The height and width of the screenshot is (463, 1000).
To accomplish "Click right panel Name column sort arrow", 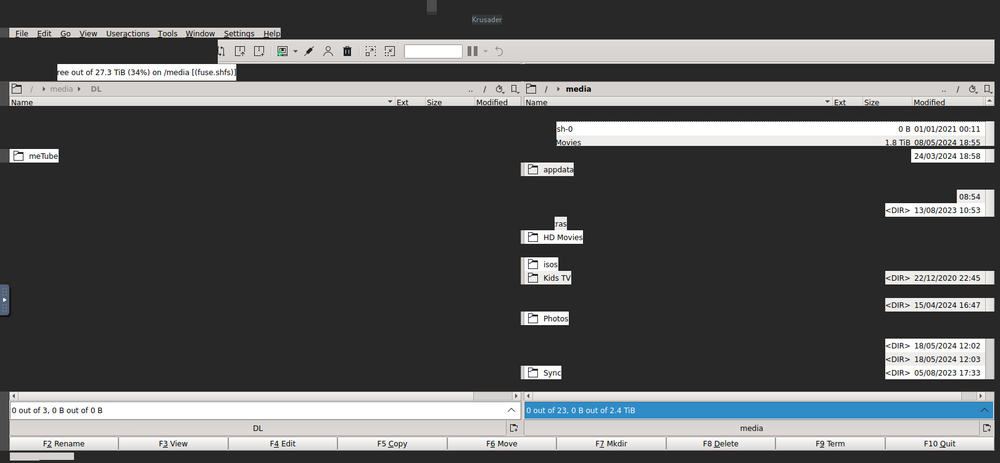I will coord(827,102).
